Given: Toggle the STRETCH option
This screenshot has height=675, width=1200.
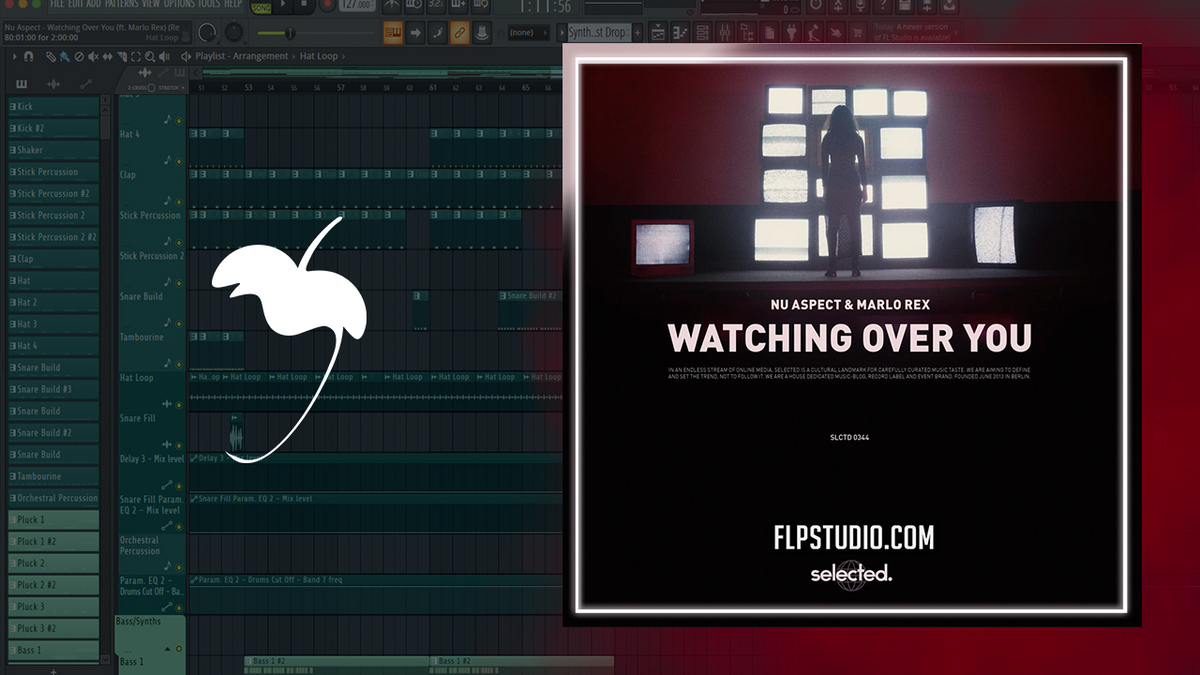Looking at the screenshot, I should pos(182,88).
